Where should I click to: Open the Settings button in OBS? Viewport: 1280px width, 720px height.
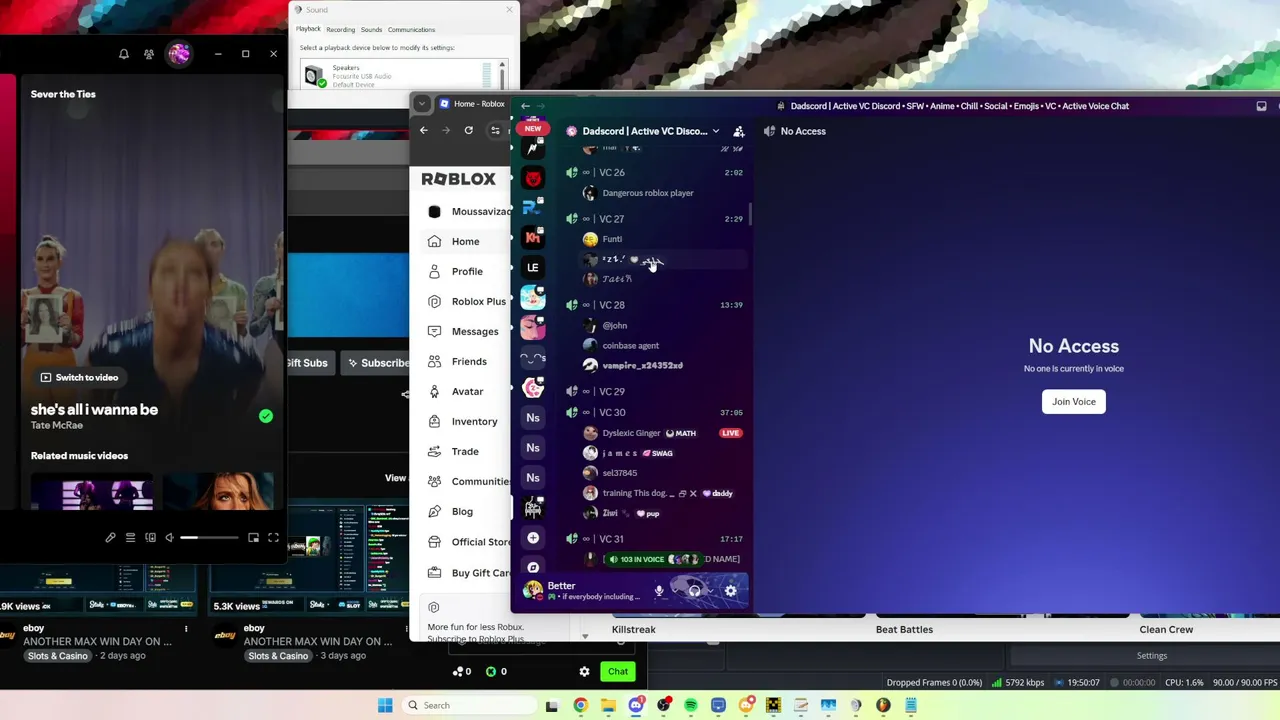pos(1152,656)
